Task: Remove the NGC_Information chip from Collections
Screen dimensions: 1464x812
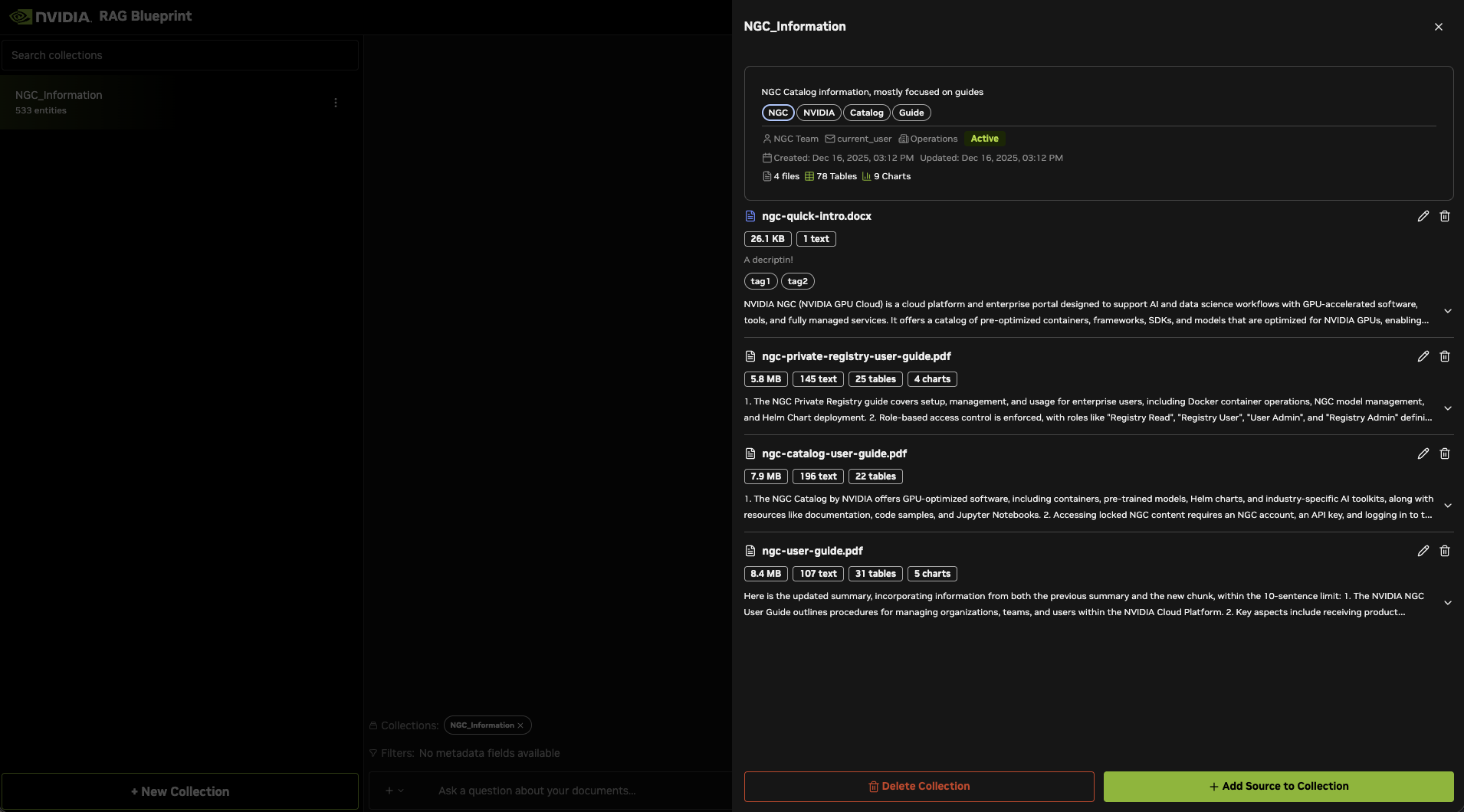Action: tap(520, 725)
